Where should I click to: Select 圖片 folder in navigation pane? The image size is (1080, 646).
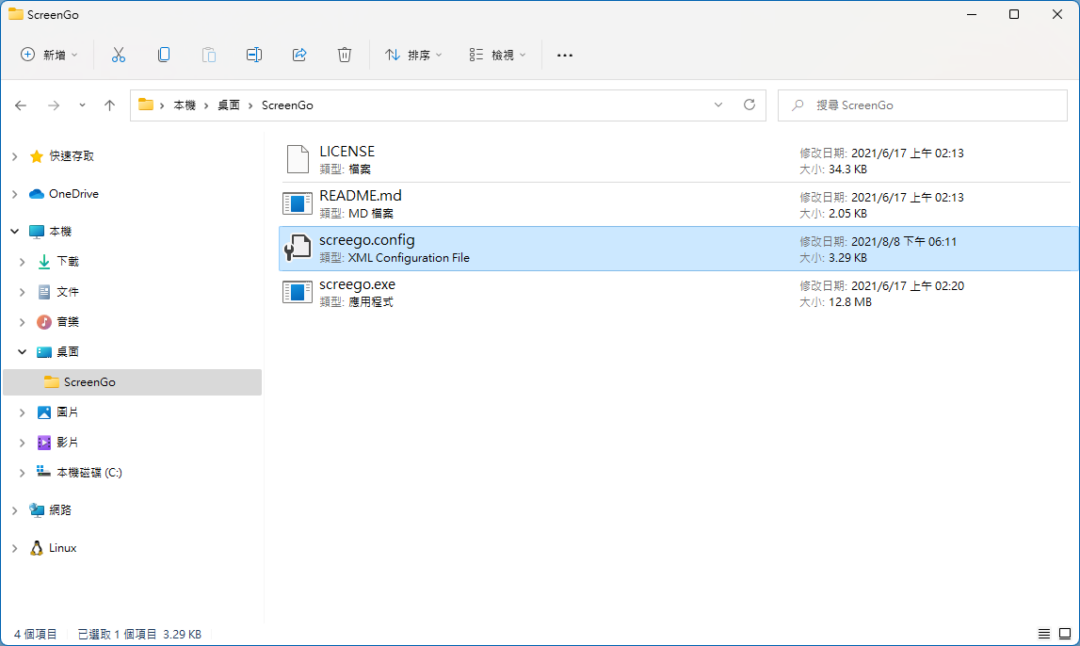click(x=68, y=413)
